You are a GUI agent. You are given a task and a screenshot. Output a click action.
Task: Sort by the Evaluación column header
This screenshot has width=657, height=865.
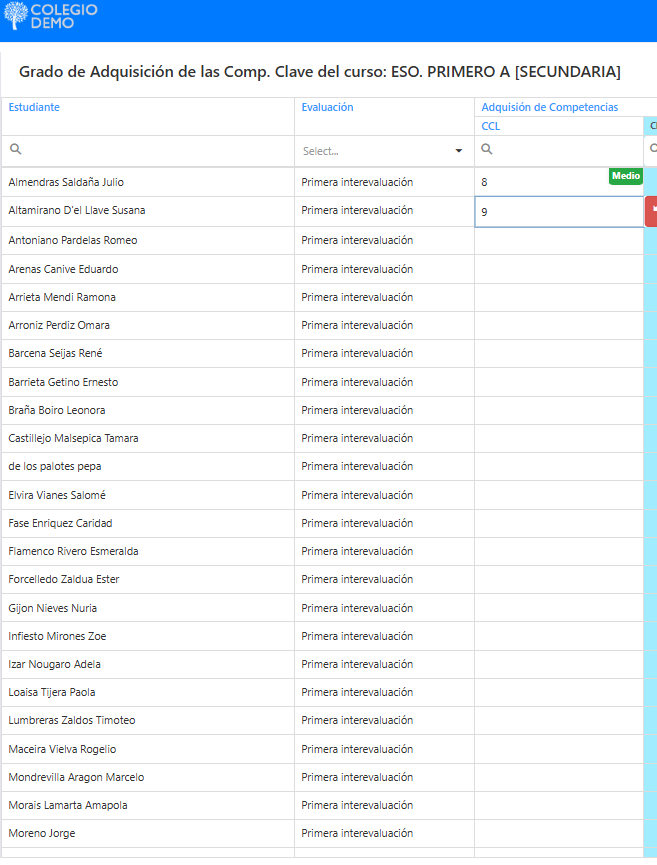point(327,107)
